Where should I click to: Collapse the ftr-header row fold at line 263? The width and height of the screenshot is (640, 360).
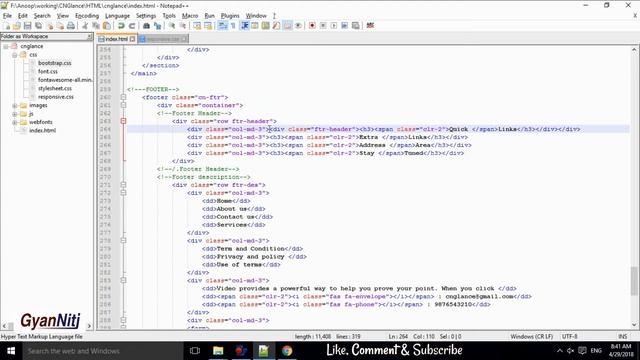tap(123, 121)
